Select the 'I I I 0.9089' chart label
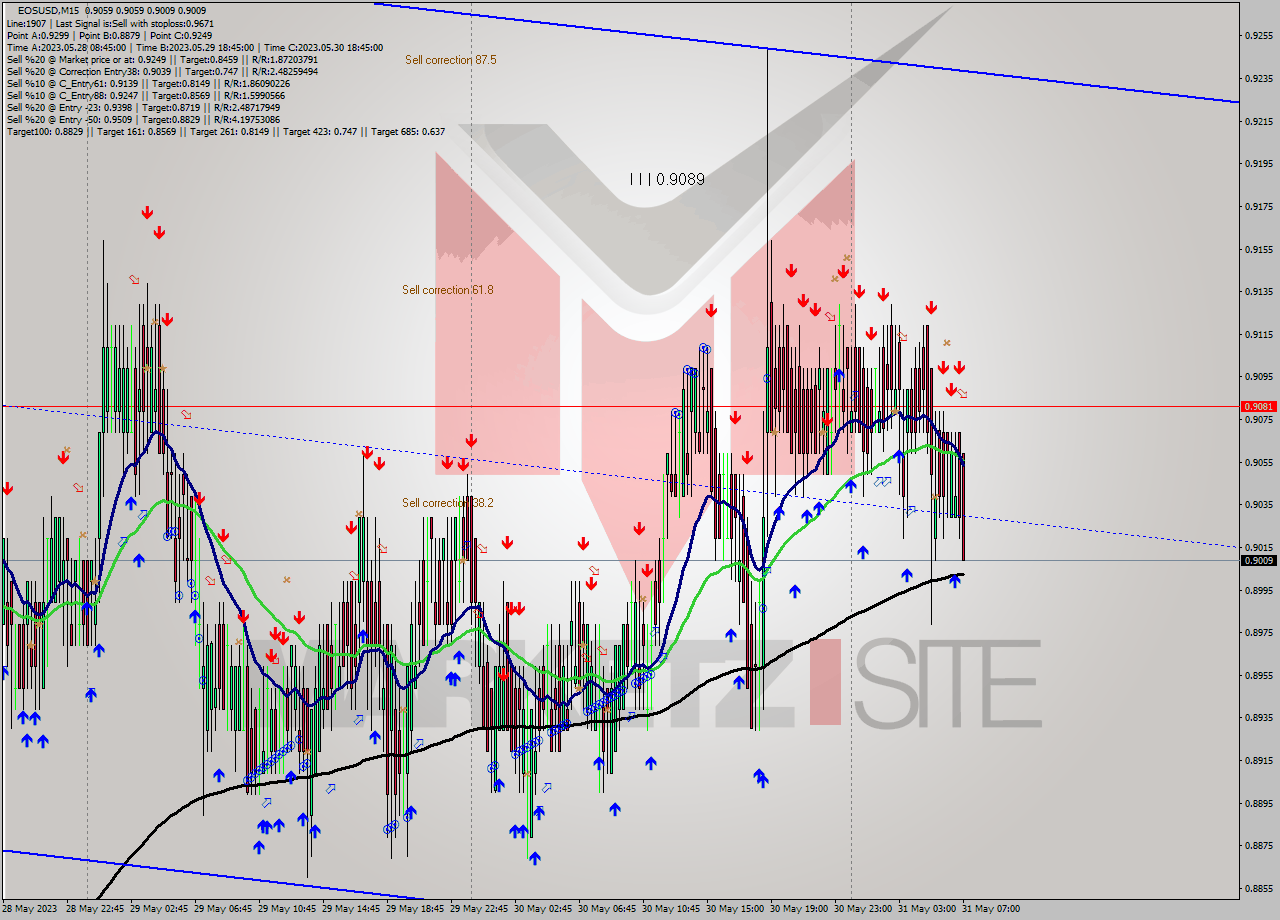 click(667, 180)
